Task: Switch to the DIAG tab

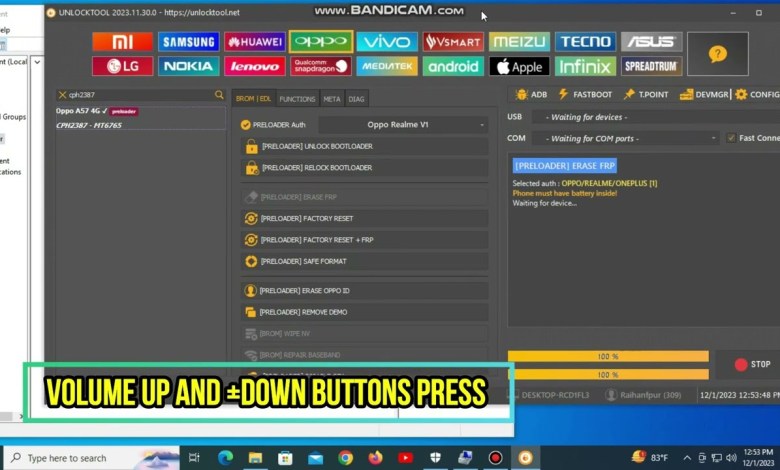Action: tap(356, 99)
